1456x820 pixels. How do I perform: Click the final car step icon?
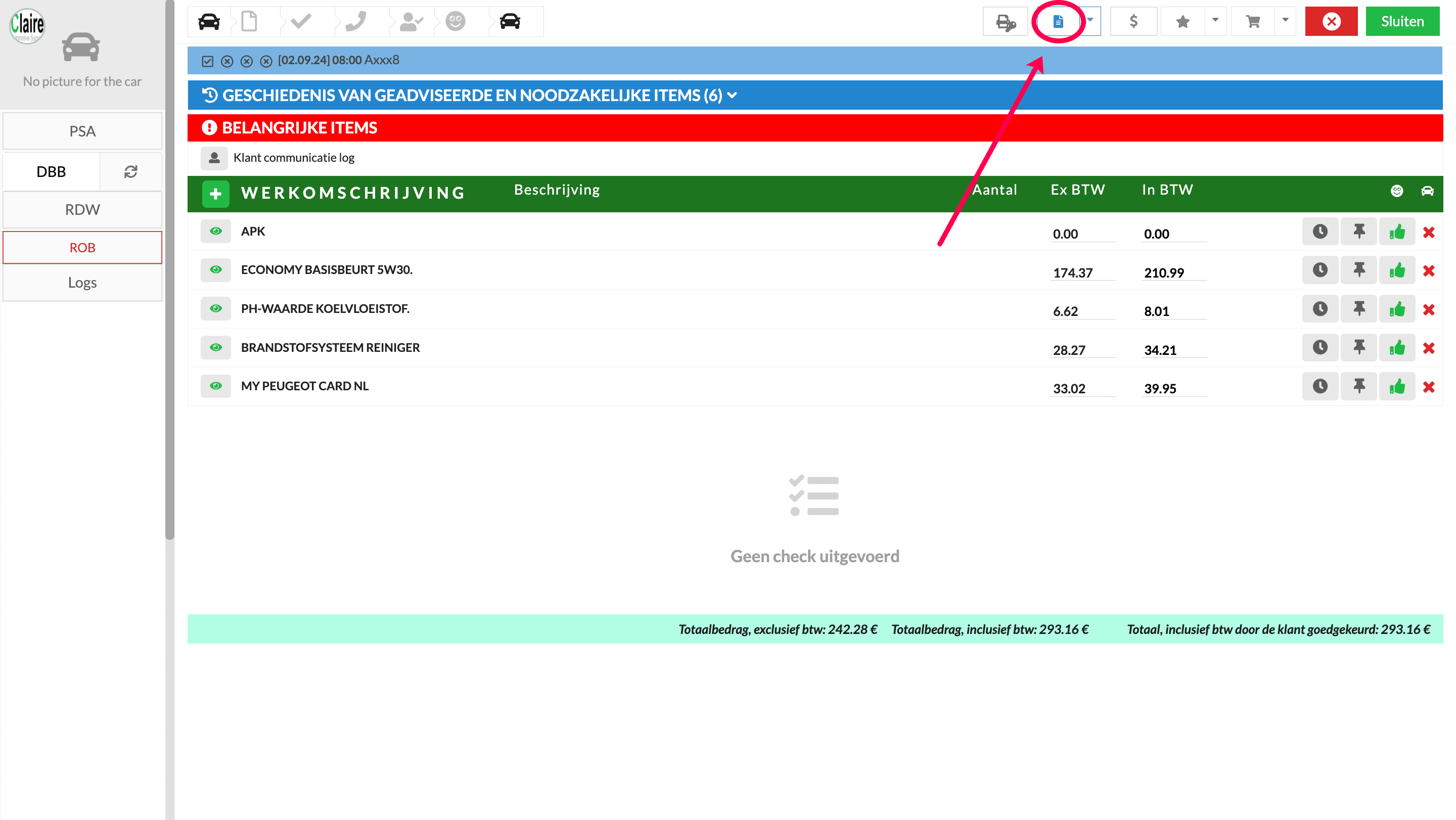pyautogui.click(x=510, y=21)
